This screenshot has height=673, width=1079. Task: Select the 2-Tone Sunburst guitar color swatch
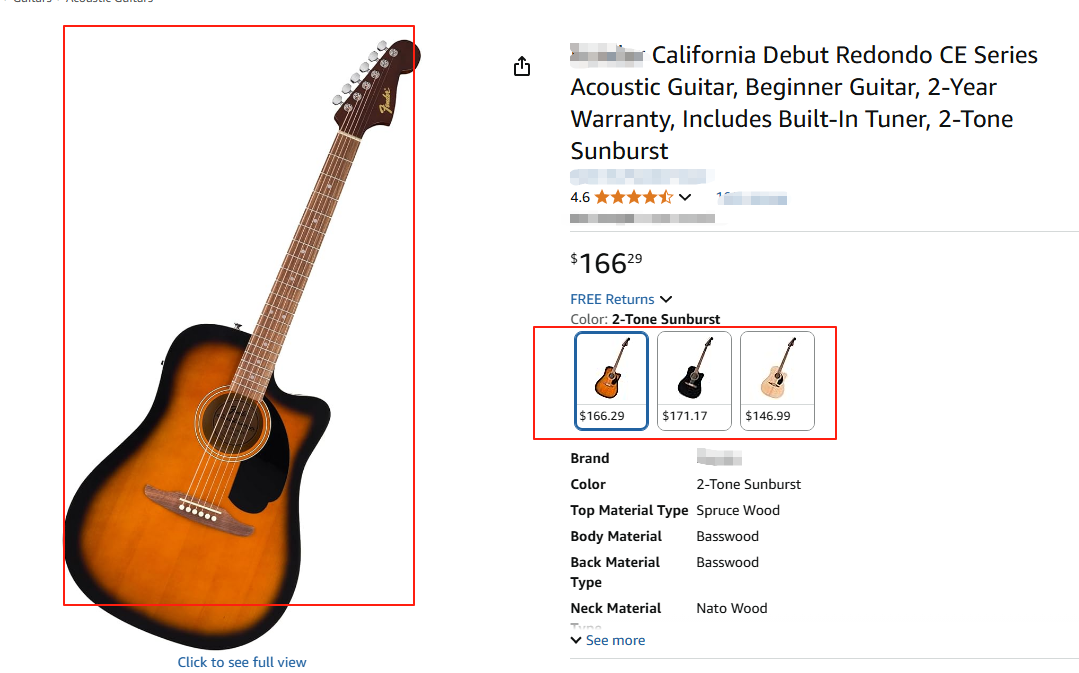point(611,380)
